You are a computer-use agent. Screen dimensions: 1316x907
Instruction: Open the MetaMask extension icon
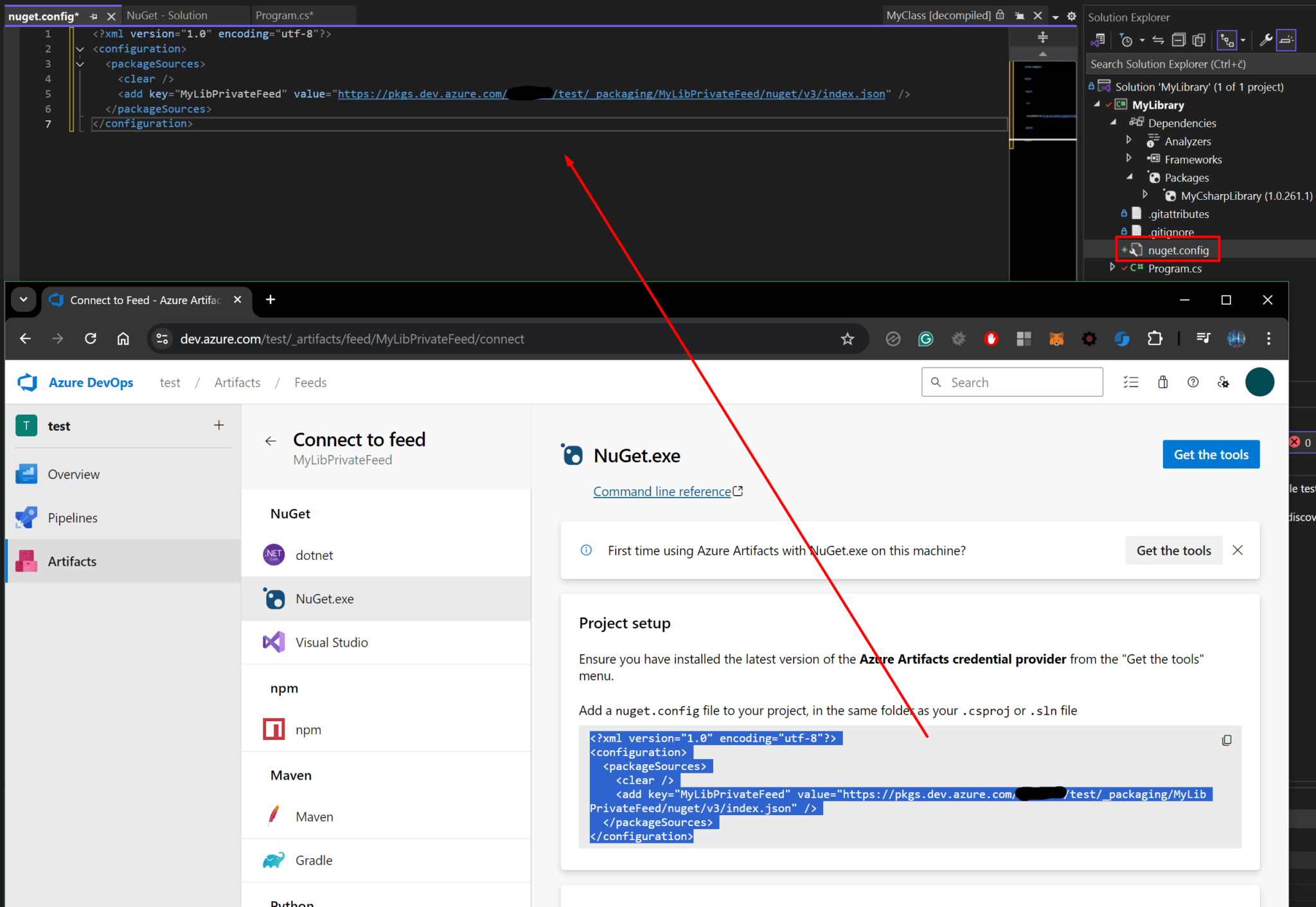tap(1056, 339)
